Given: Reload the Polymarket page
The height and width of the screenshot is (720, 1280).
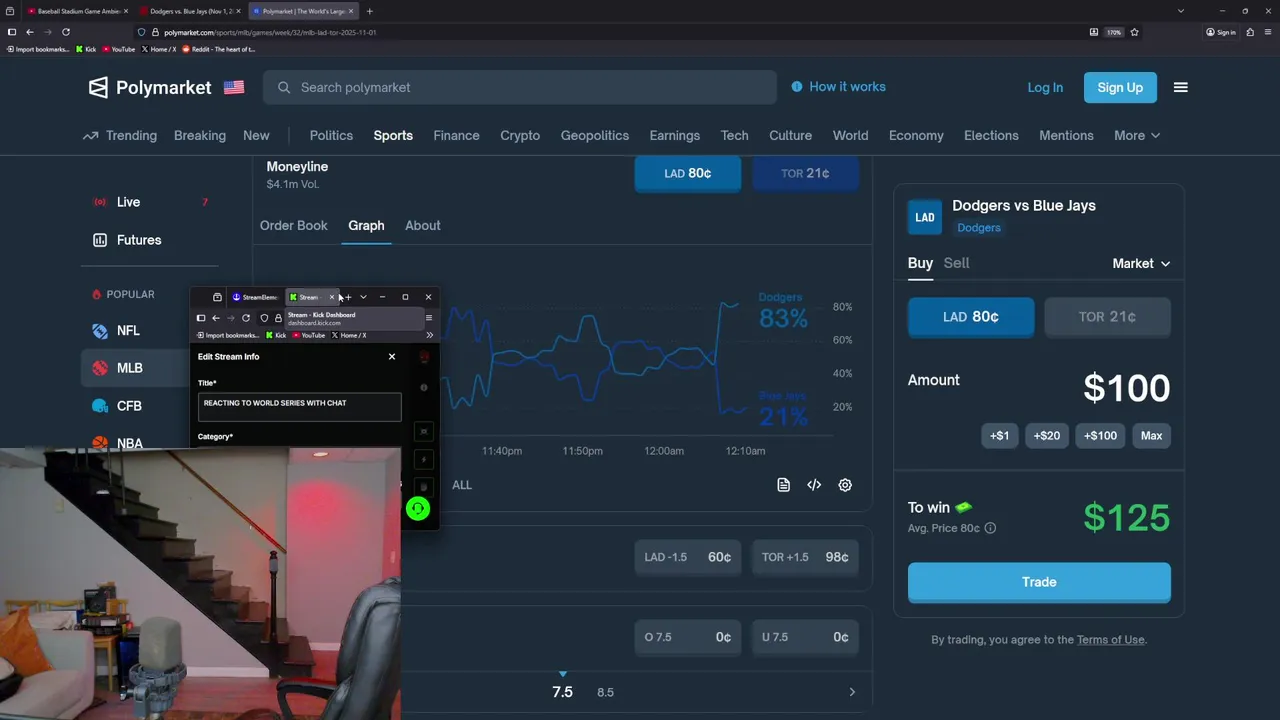Looking at the screenshot, I should 66,32.
